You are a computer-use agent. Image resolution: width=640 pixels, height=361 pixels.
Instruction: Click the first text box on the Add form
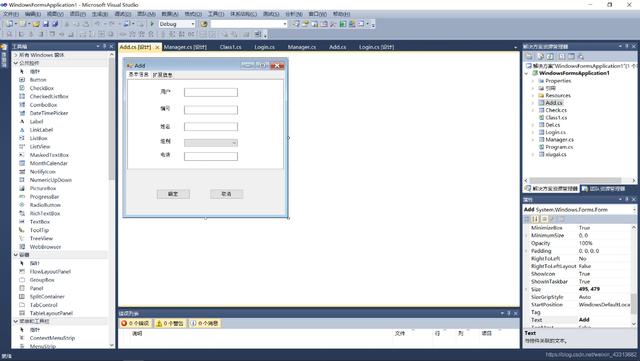211,92
